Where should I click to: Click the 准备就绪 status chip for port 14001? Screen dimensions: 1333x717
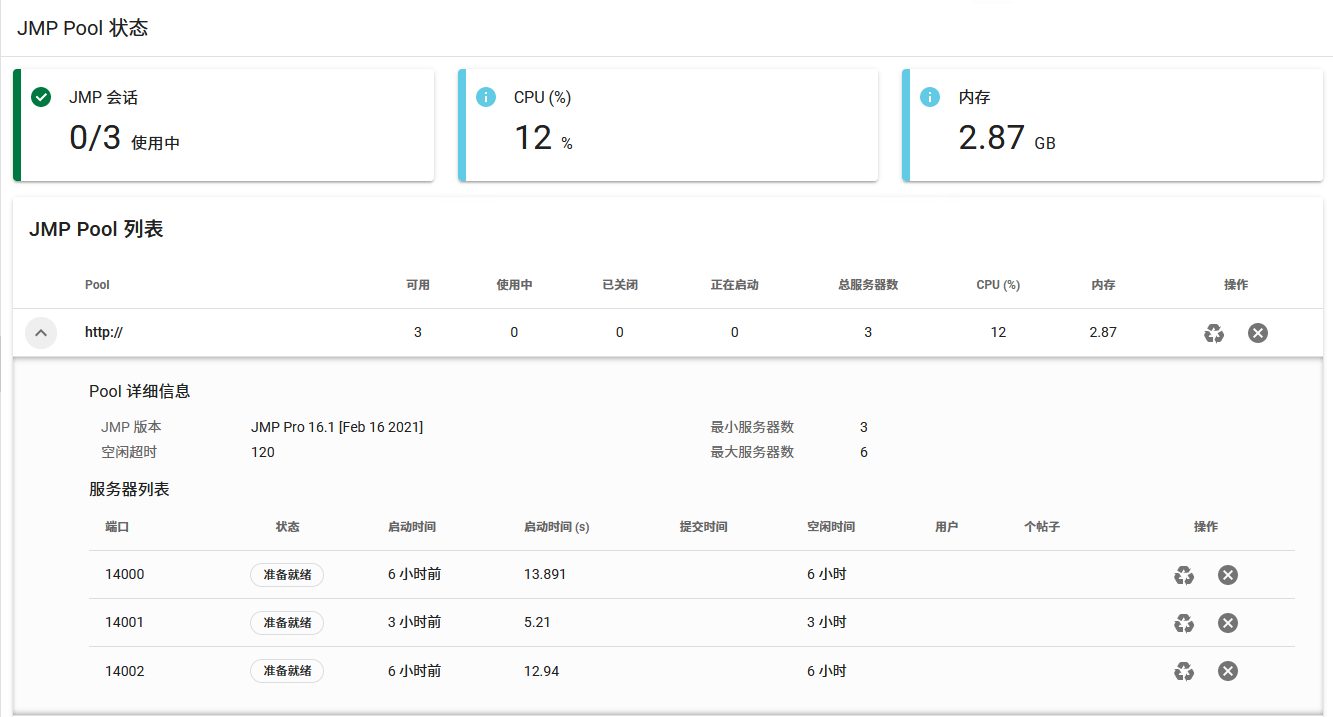coord(287,623)
